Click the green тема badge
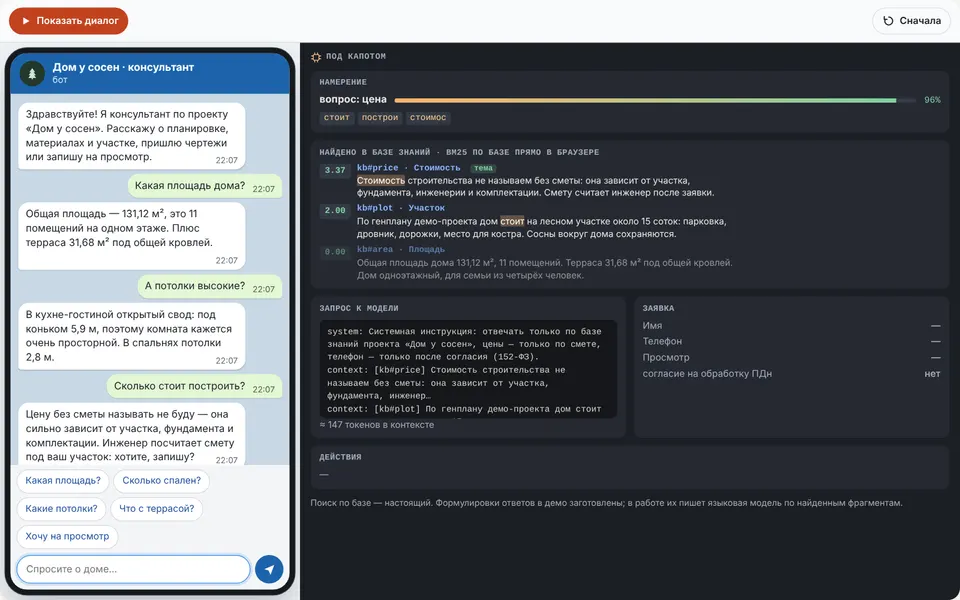This screenshot has height=600, width=960. click(483, 168)
